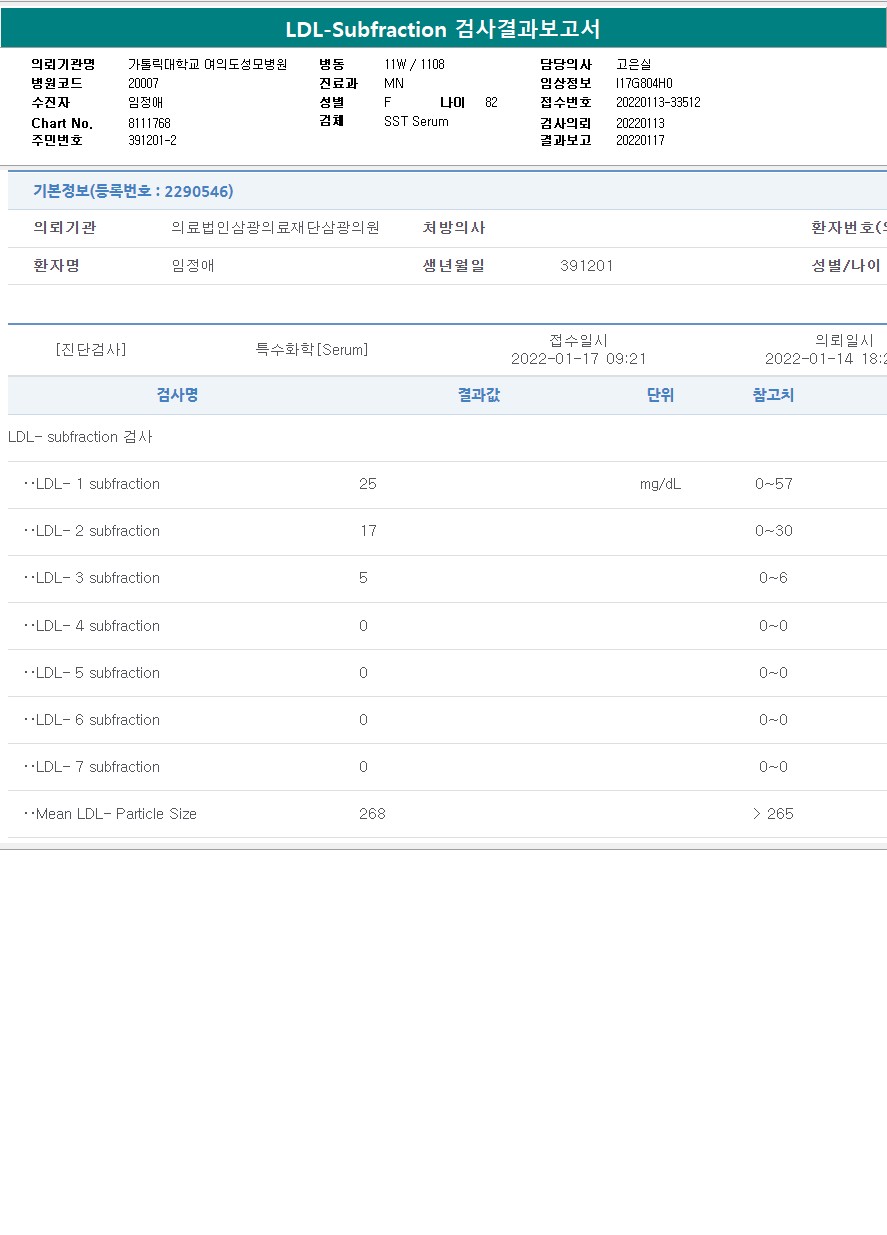Select the 특수화학 [Serum] category text
This screenshot has width=887, height=1235.
point(311,350)
